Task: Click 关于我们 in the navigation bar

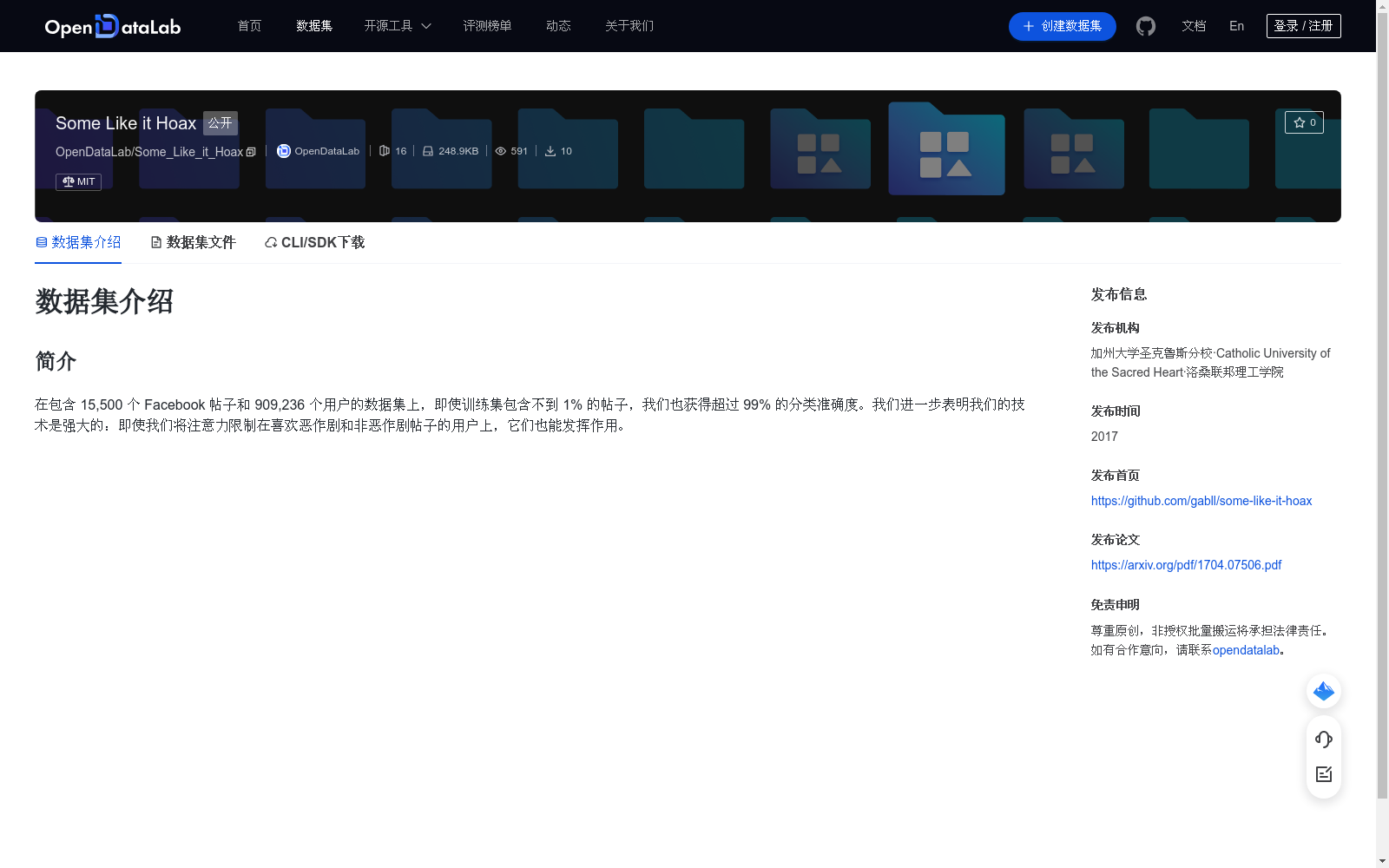Action: point(629,26)
